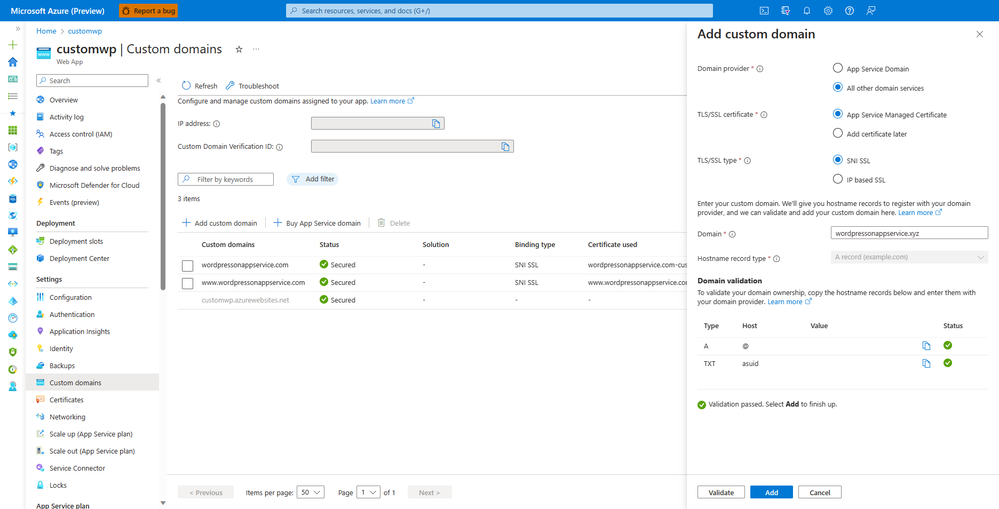
Task: Click the Create a resource plus icon
Action: click(x=12, y=45)
